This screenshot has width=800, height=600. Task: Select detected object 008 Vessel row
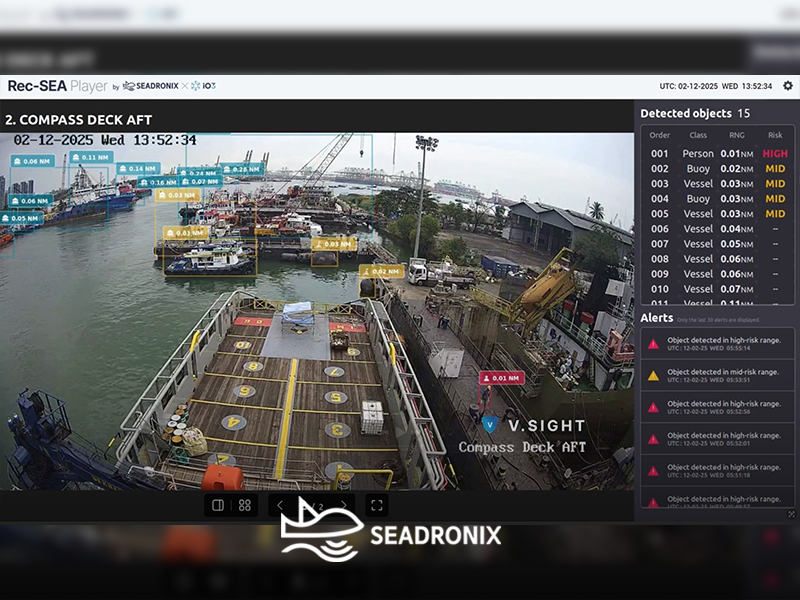[x=718, y=259]
